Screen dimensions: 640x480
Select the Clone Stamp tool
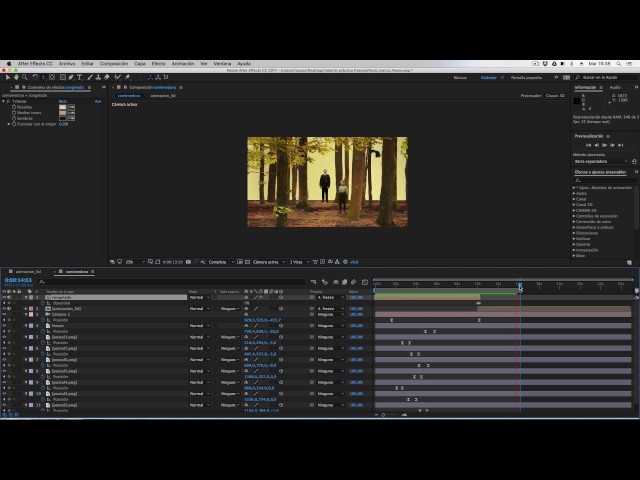[98, 77]
